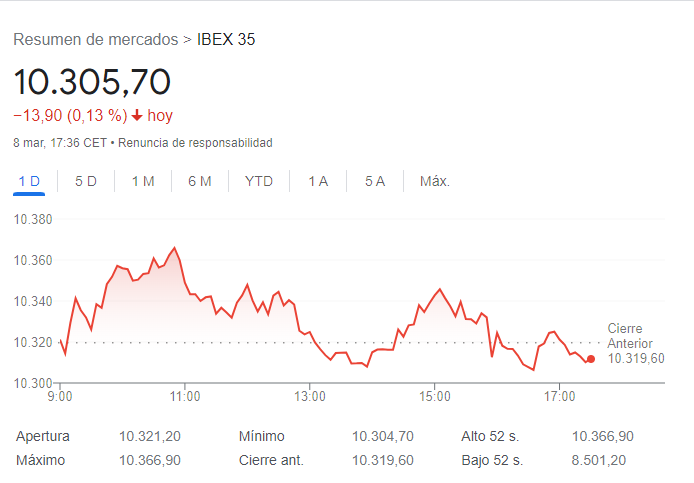The image size is (694, 483).
Task: Select the 1 D time range tab
Action: tap(29, 181)
